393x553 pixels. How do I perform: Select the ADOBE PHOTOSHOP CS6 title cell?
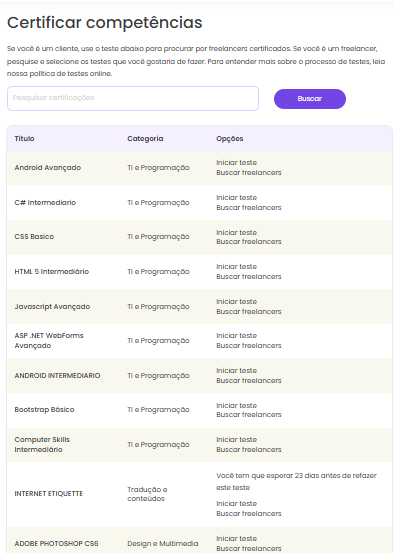[56, 543]
